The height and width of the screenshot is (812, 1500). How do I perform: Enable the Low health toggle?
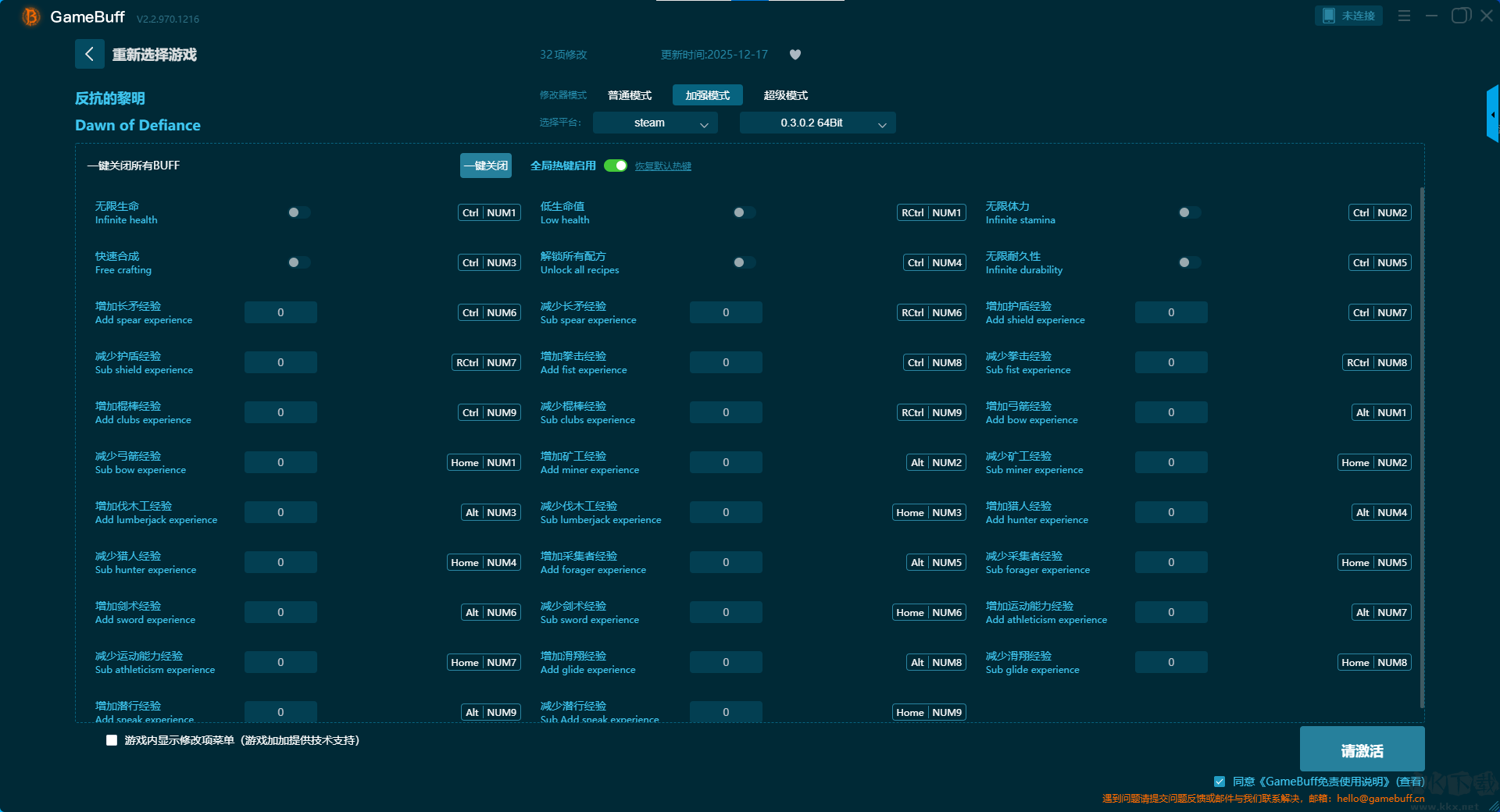click(x=744, y=212)
